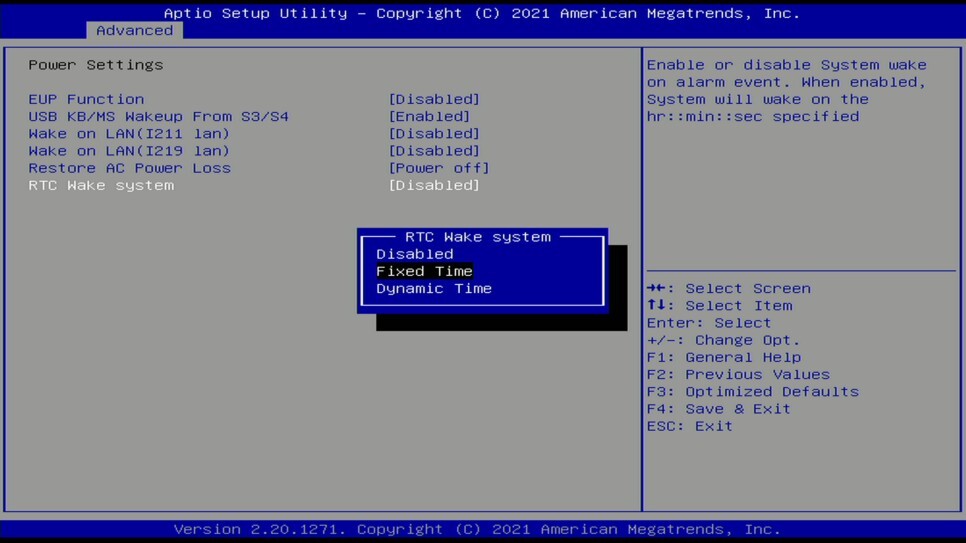Click the ESC: Exit hint
The width and height of the screenshot is (966, 543).
point(689,427)
